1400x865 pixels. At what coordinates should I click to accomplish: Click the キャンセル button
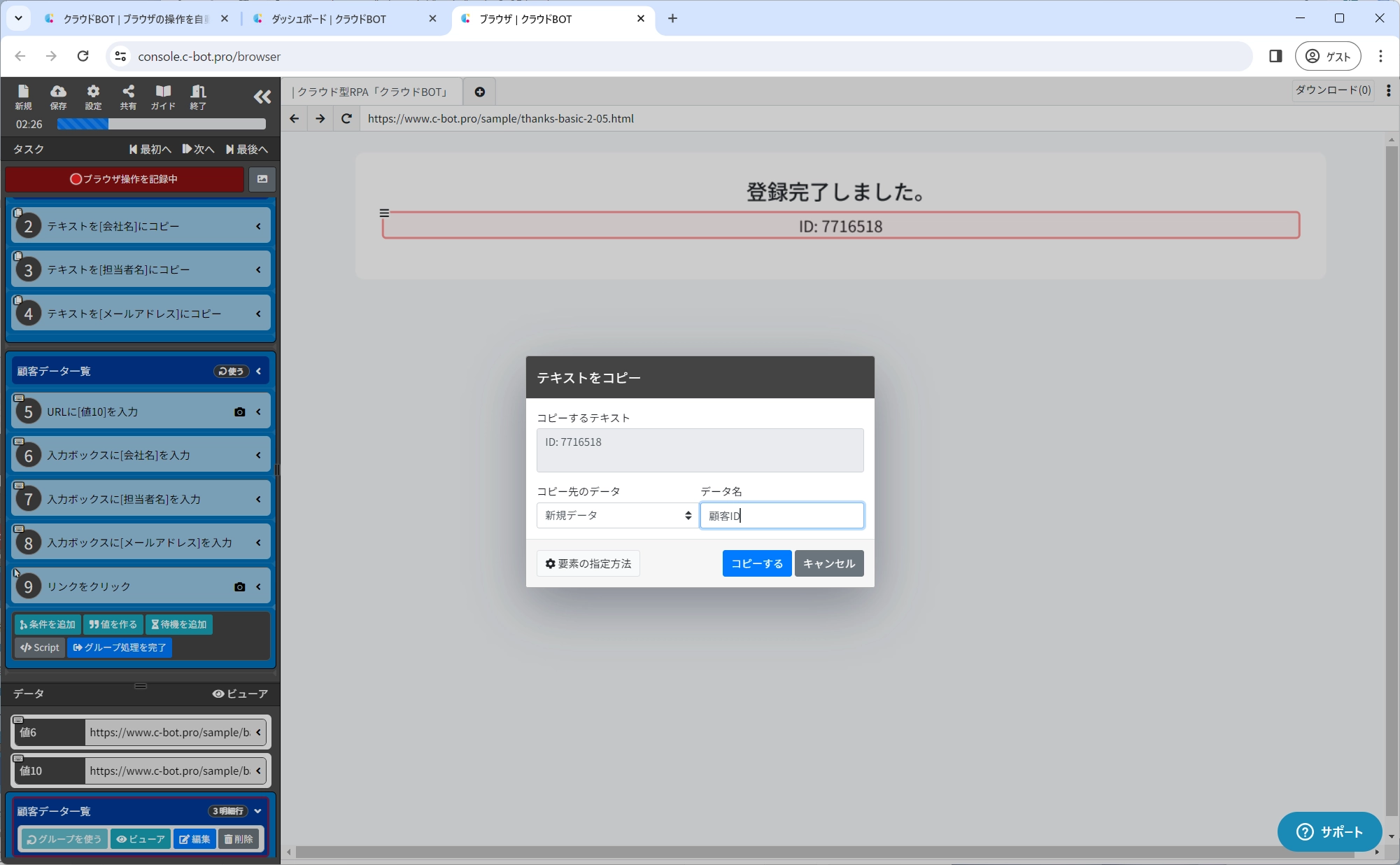(828, 563)
